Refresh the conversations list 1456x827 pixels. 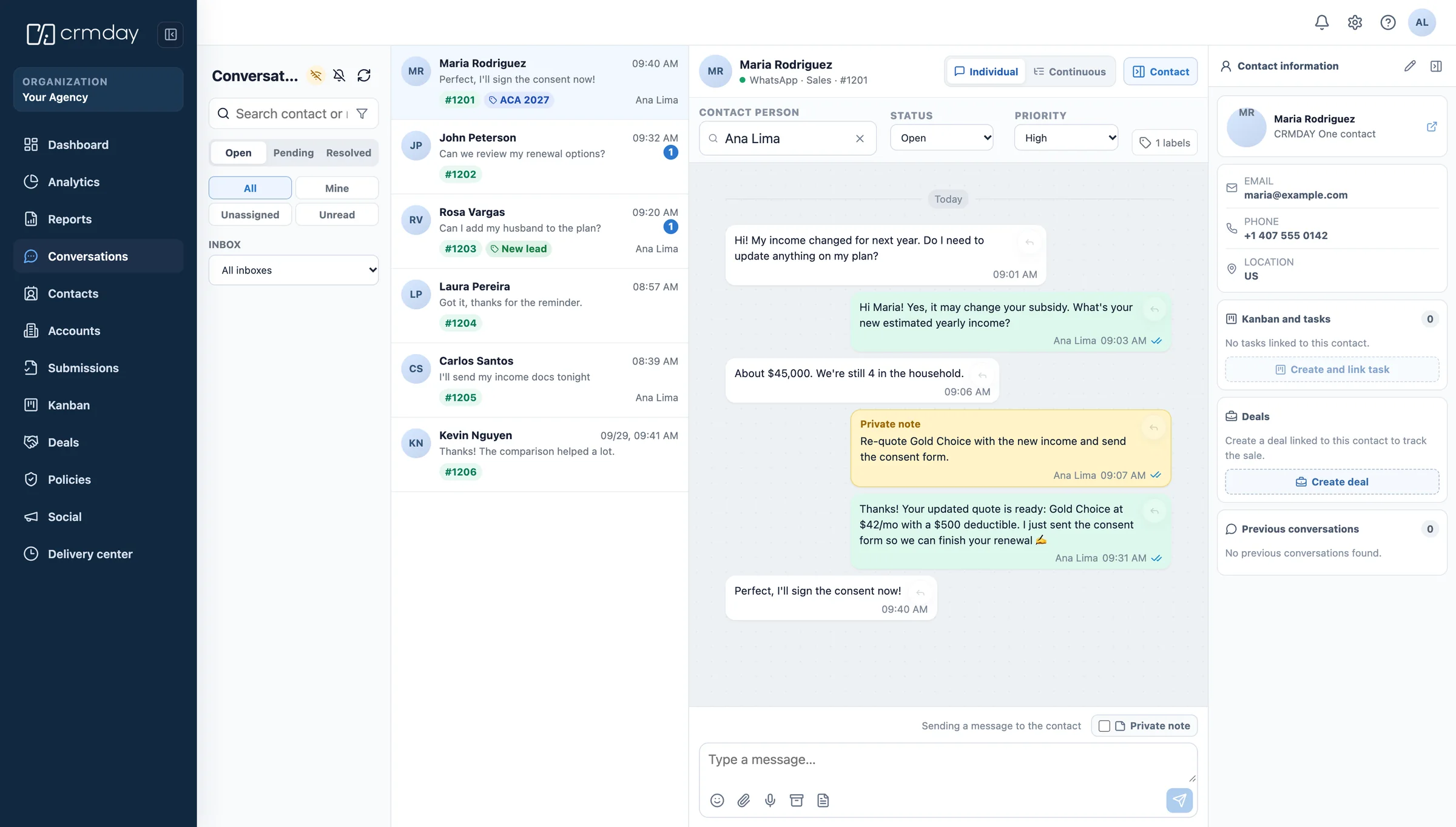[x=364, y=75]
